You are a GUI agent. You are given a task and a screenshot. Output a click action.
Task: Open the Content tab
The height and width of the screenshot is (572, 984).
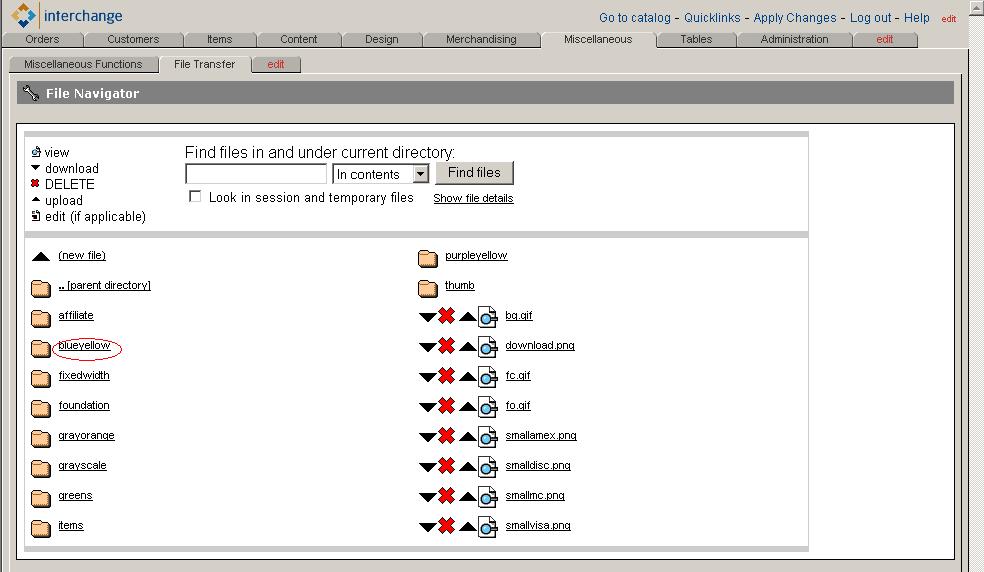tap(299, 39)
